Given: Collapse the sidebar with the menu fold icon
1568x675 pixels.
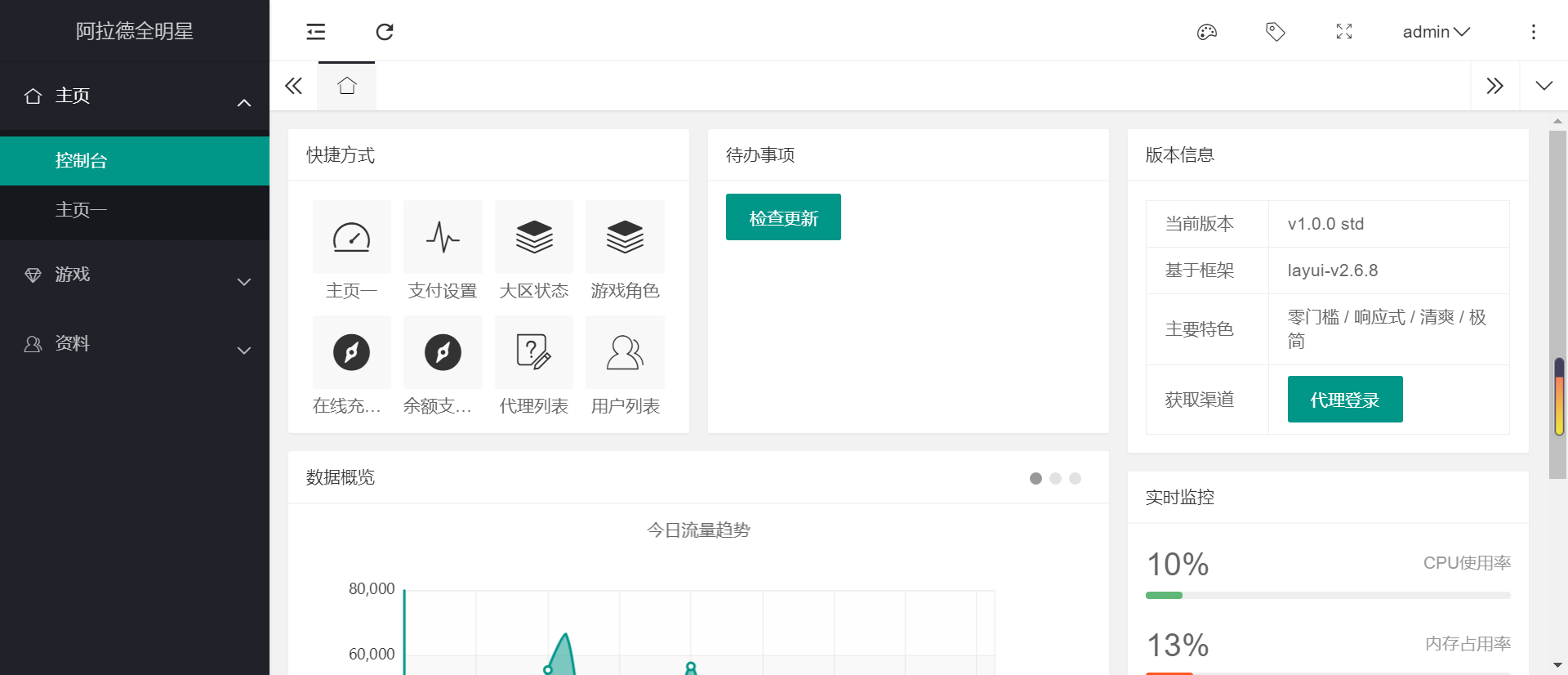Looking at the screenshot, I should pos(316,32).
